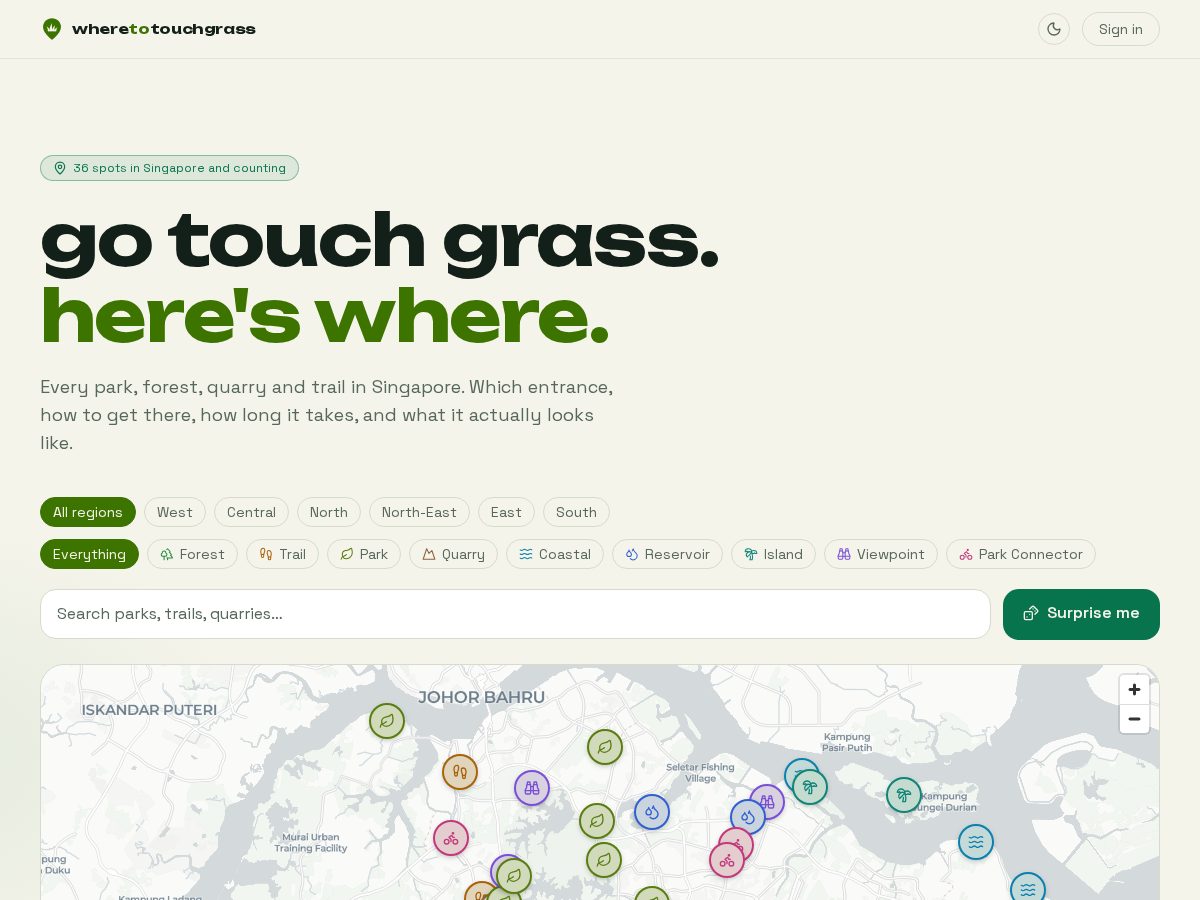
Task: Click the Kampung Pasir Putih map label
Action: tap(847, 742)
